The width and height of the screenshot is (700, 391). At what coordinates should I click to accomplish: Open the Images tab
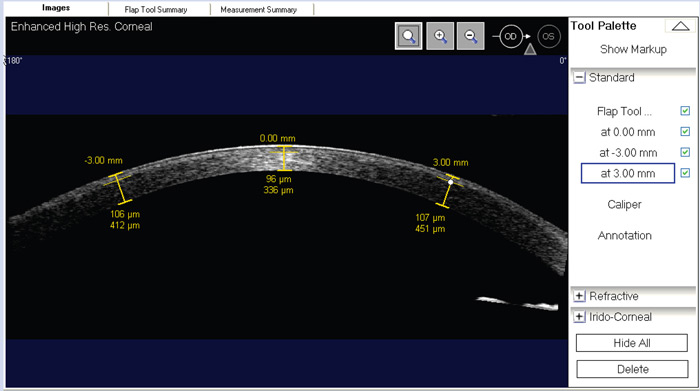(x=56, y=8)
